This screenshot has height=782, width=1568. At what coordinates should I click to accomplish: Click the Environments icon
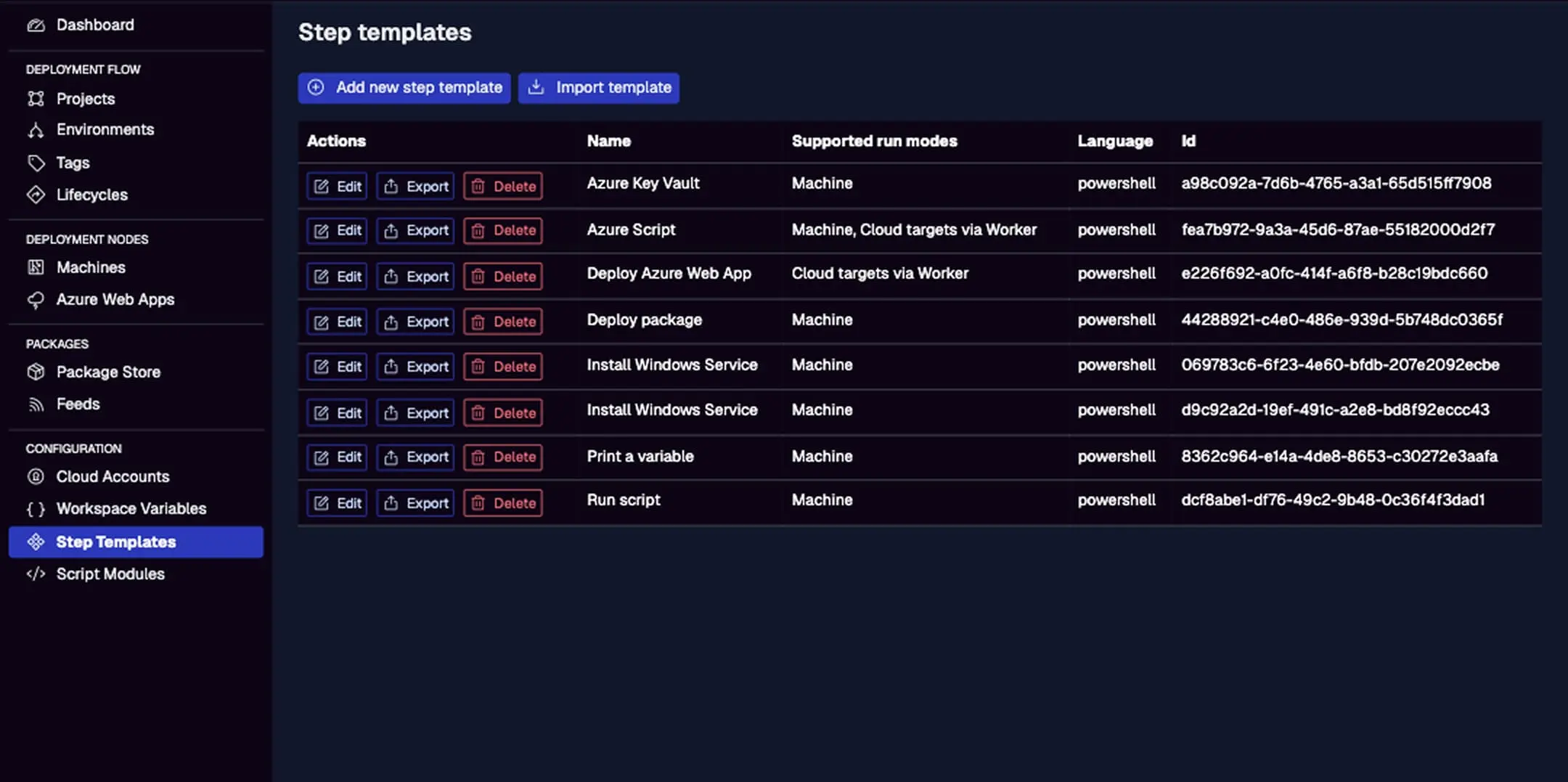pos(37,129)
